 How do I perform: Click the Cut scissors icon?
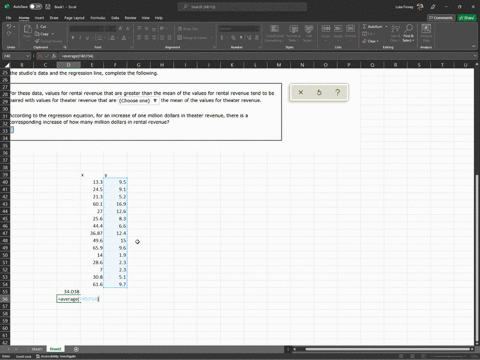tap(37, 26)
